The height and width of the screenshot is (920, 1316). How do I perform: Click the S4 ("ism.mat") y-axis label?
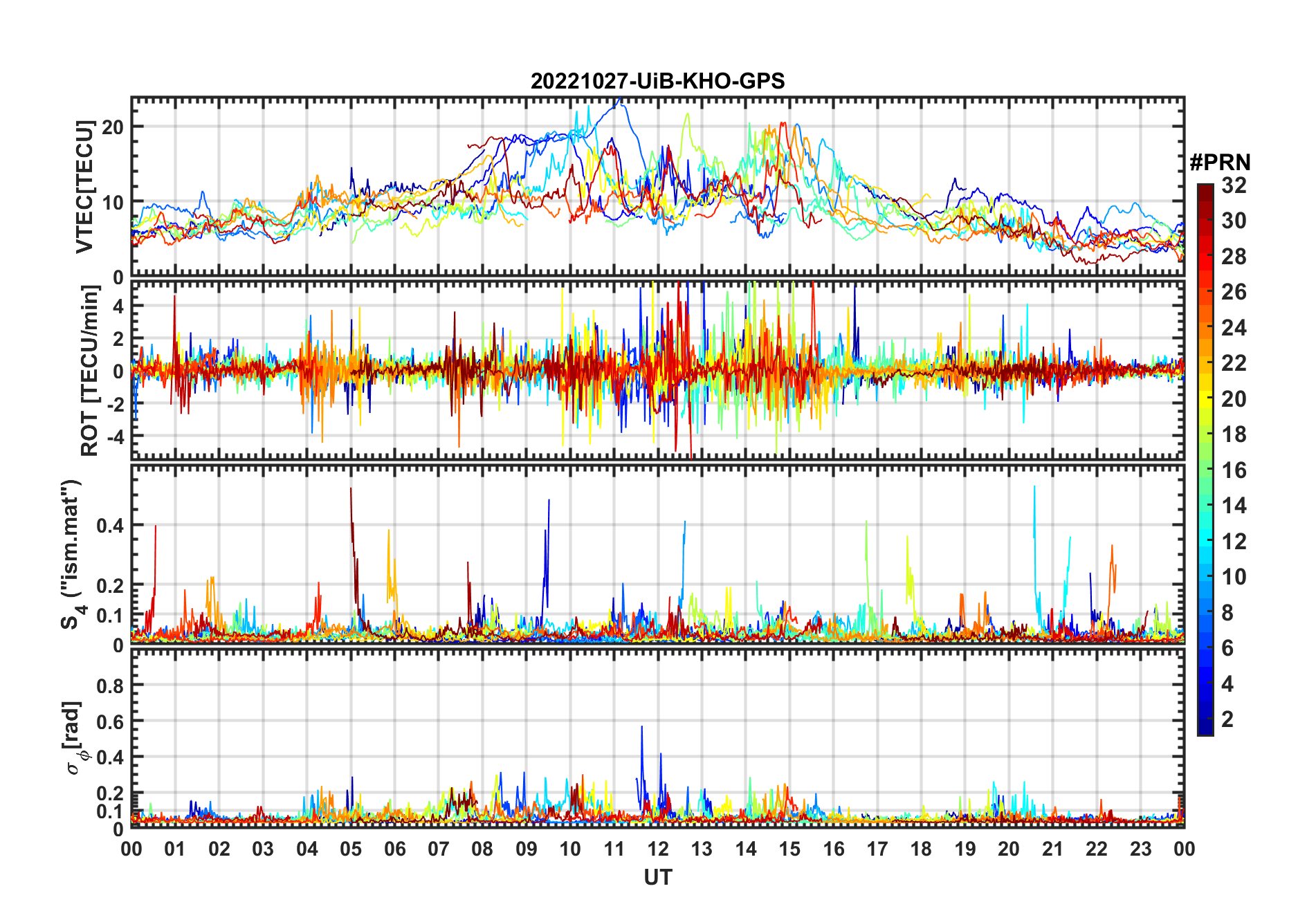tap(73, 554)
